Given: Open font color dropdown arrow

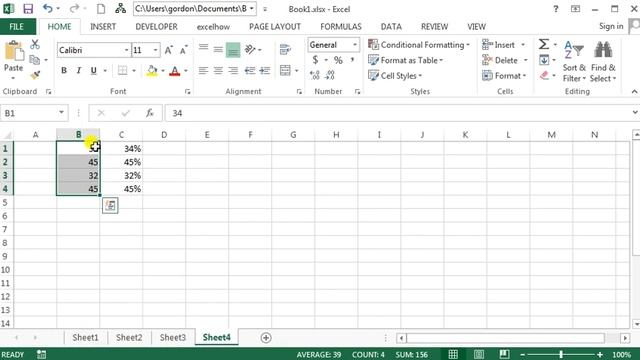Looking at the screenshot, I should click(x=186, y=71).
